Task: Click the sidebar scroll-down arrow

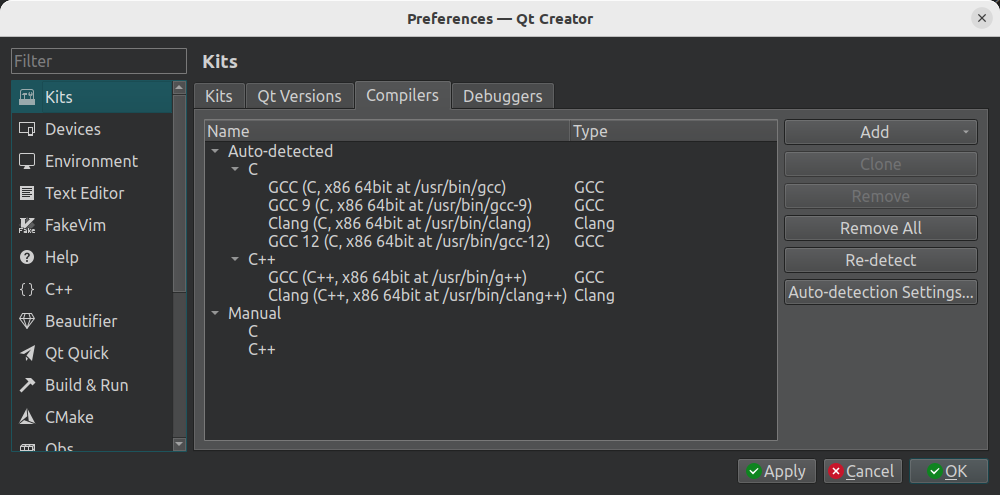Action: point(179,444)
